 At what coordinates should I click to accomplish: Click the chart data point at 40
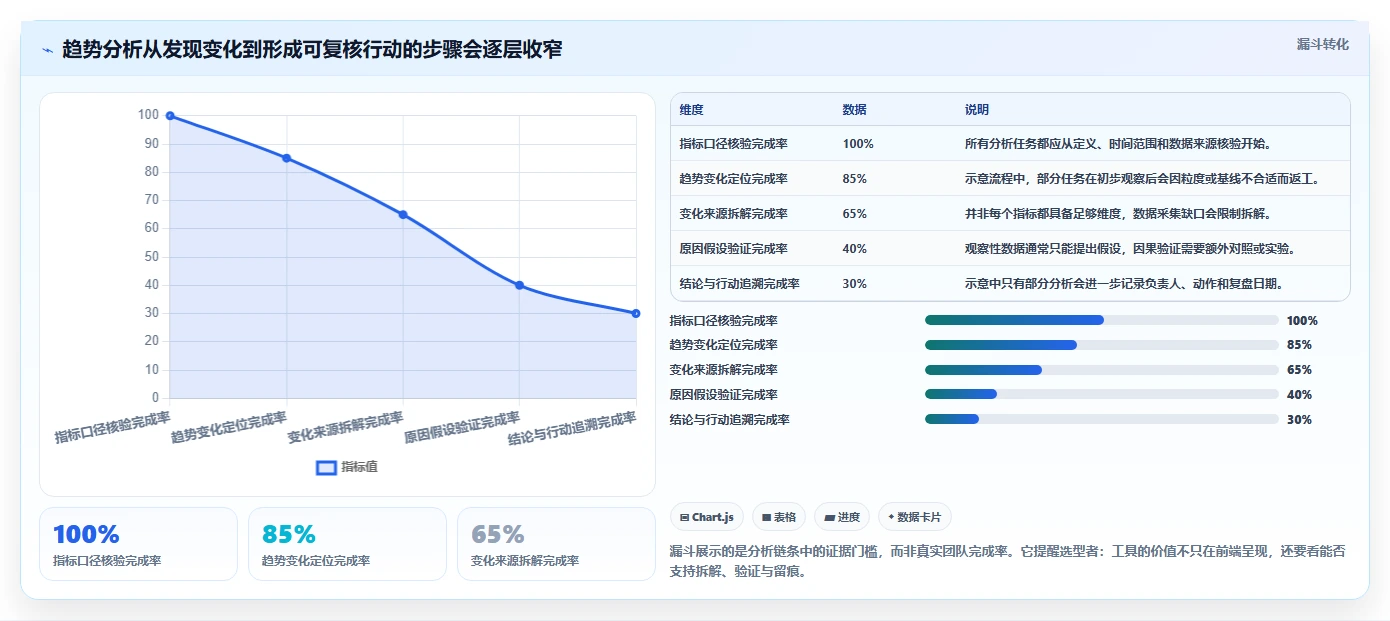tap(520, 285)
